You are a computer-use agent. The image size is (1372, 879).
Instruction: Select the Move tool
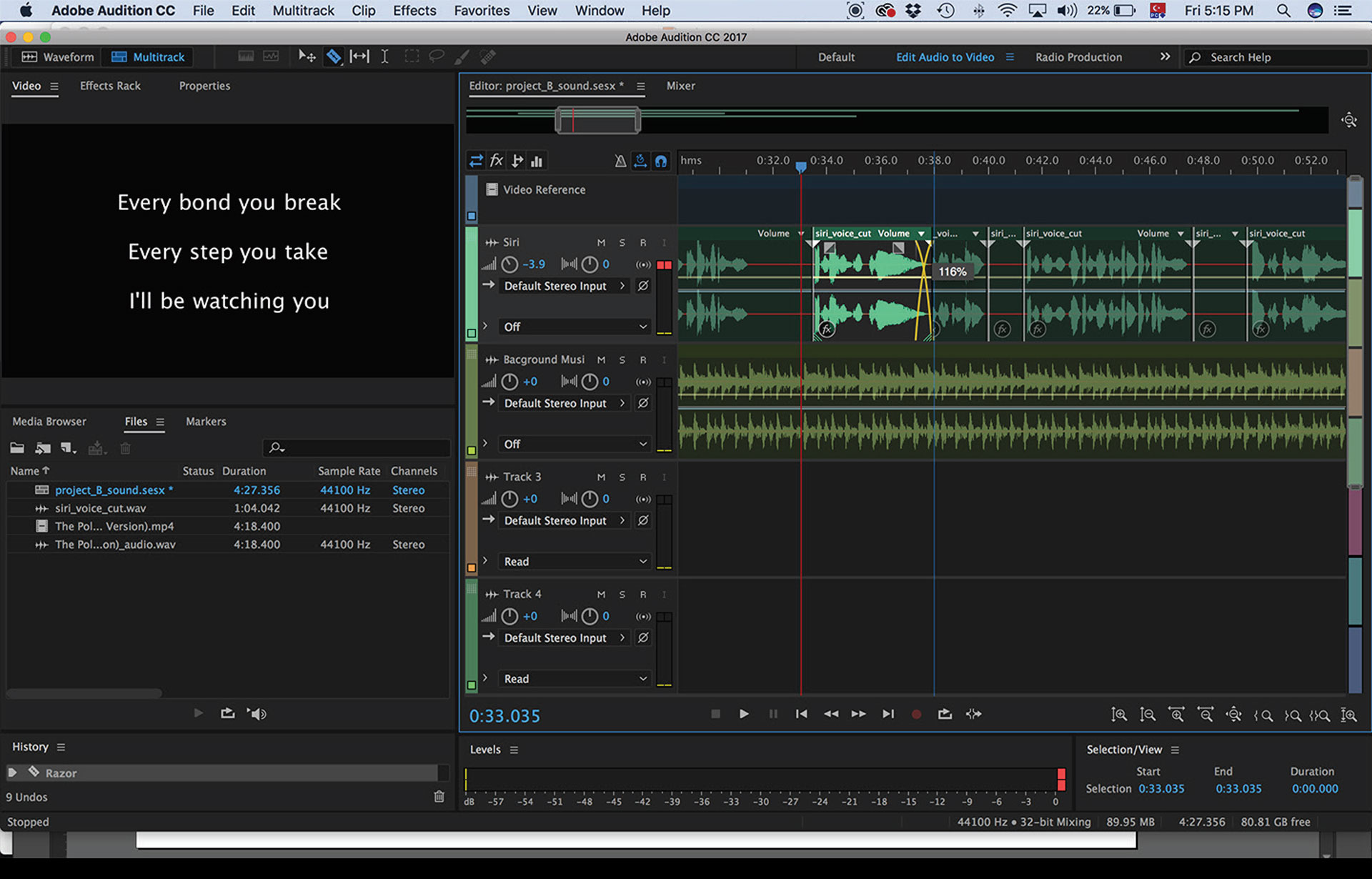[x=307, y=56]
